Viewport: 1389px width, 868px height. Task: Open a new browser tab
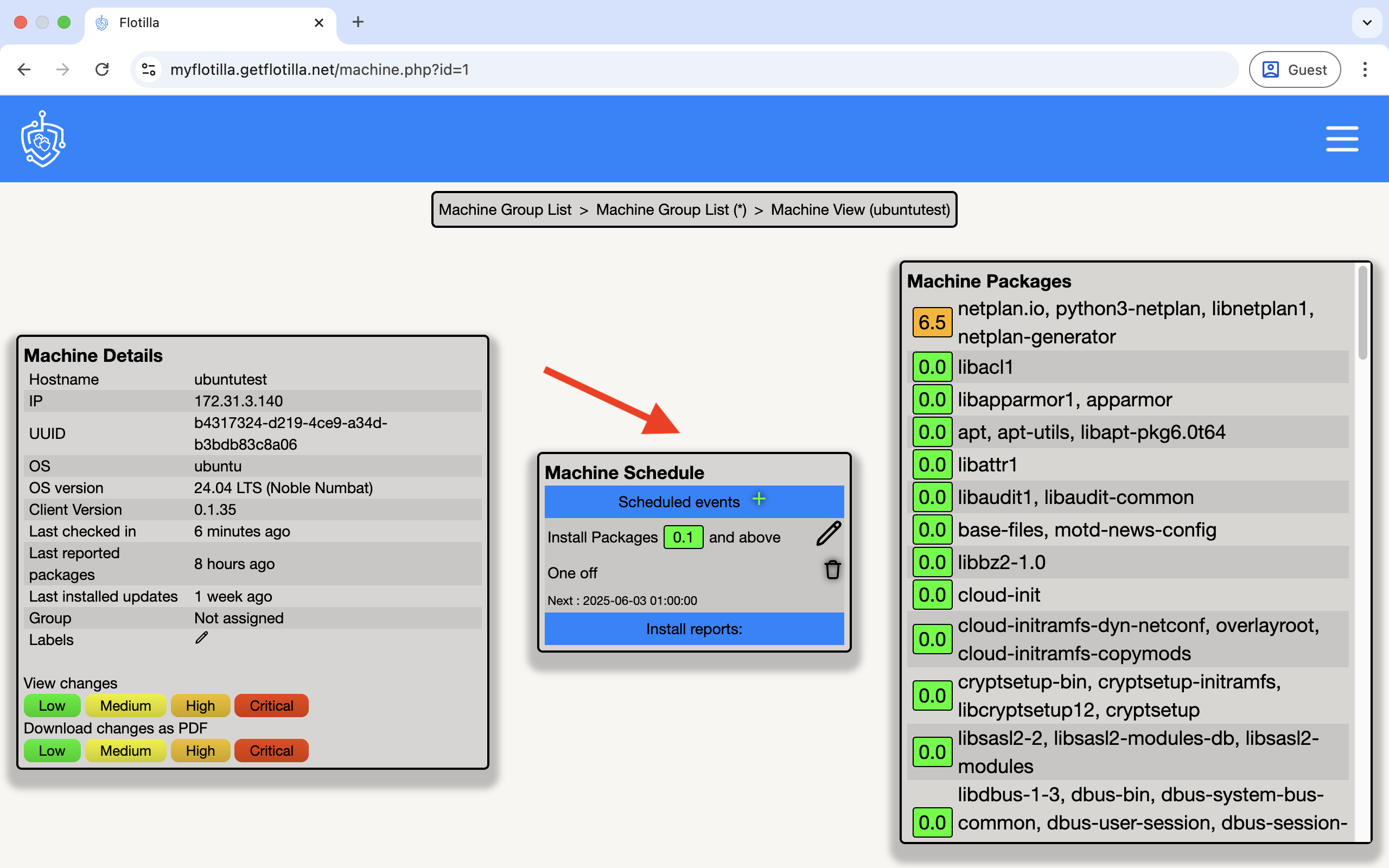tap(358, 22)
